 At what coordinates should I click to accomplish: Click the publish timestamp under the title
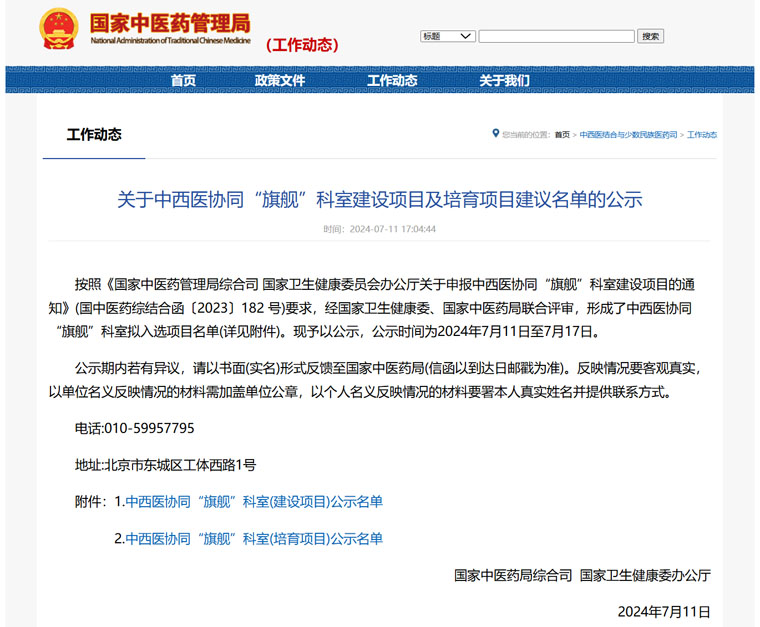[x=379, y=229]
